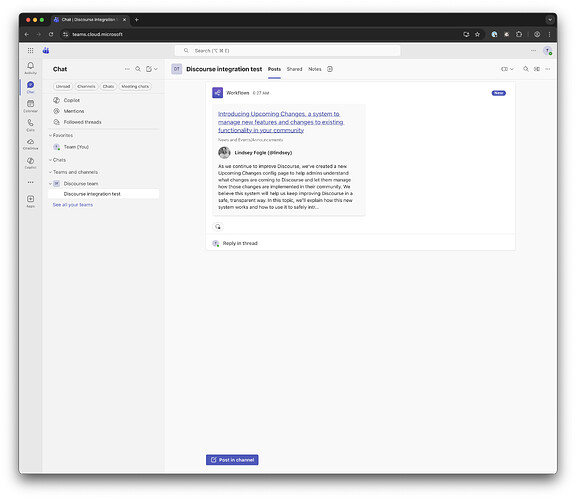Filter list by Chats pill

108,86
